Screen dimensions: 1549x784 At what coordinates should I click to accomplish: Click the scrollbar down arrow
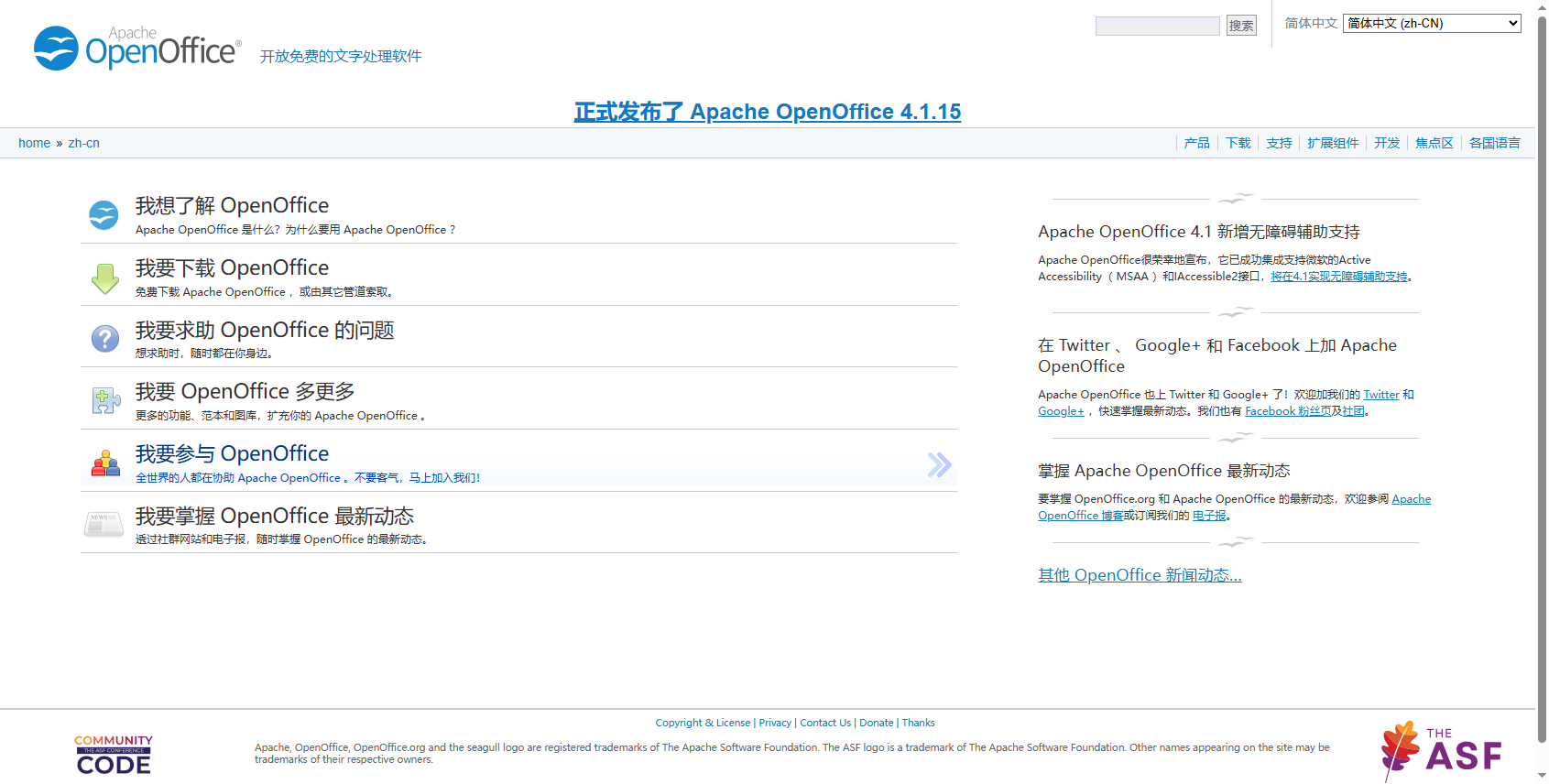[1542, 776]
